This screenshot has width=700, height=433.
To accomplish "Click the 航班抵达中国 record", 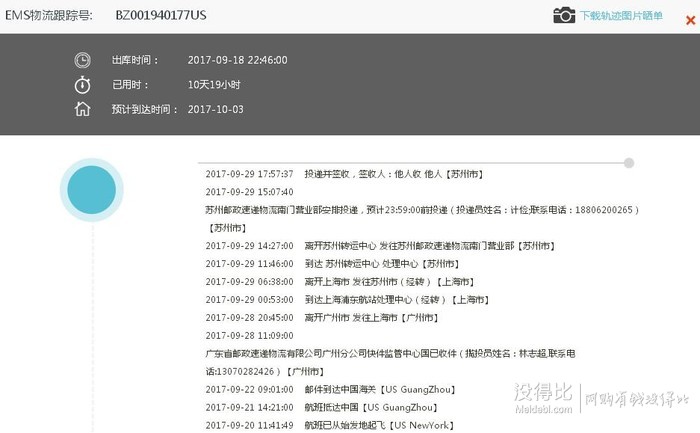I will (321, 408).
